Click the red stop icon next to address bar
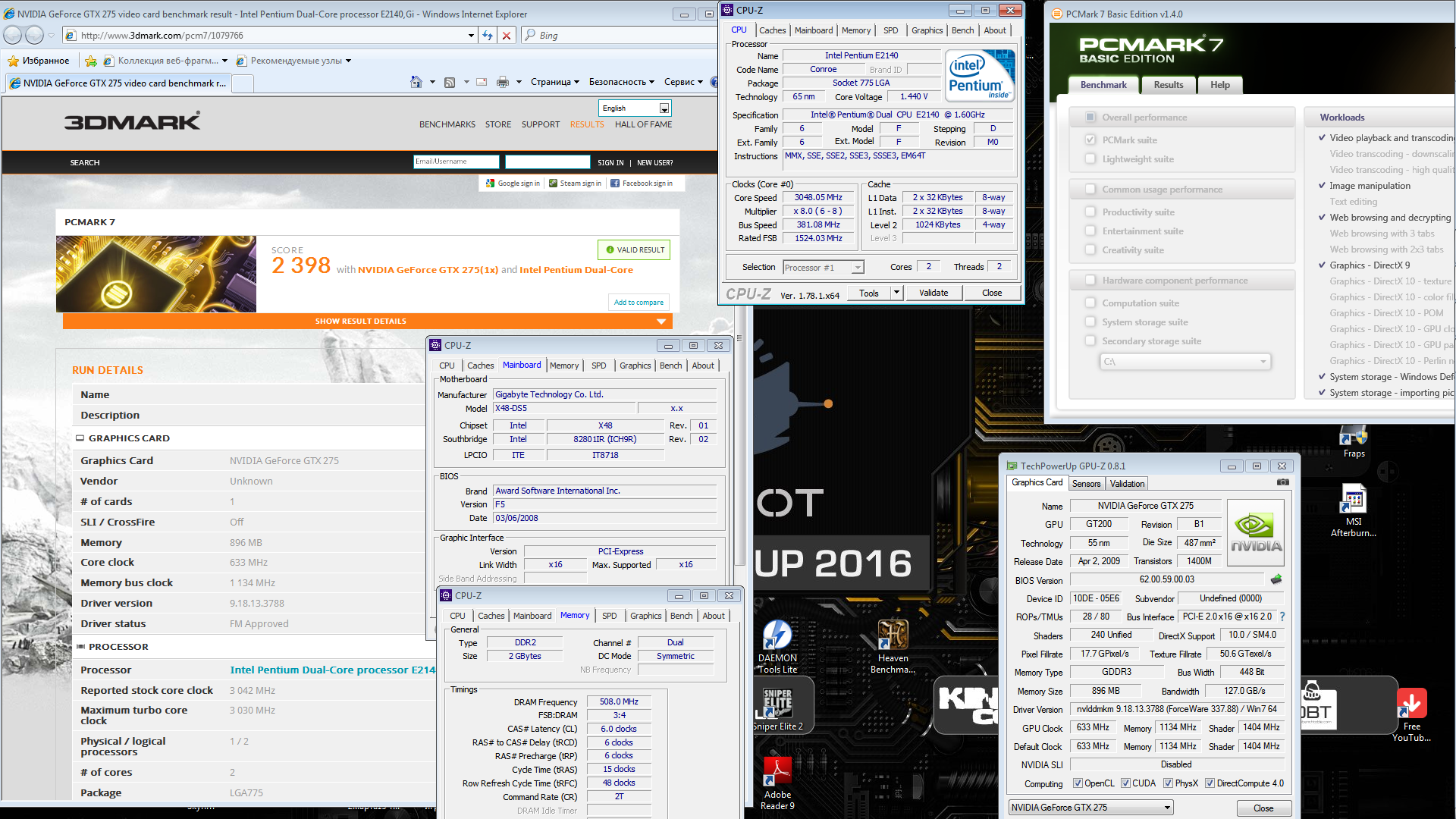Screen dimensions: 1456x819 (507, 35)
